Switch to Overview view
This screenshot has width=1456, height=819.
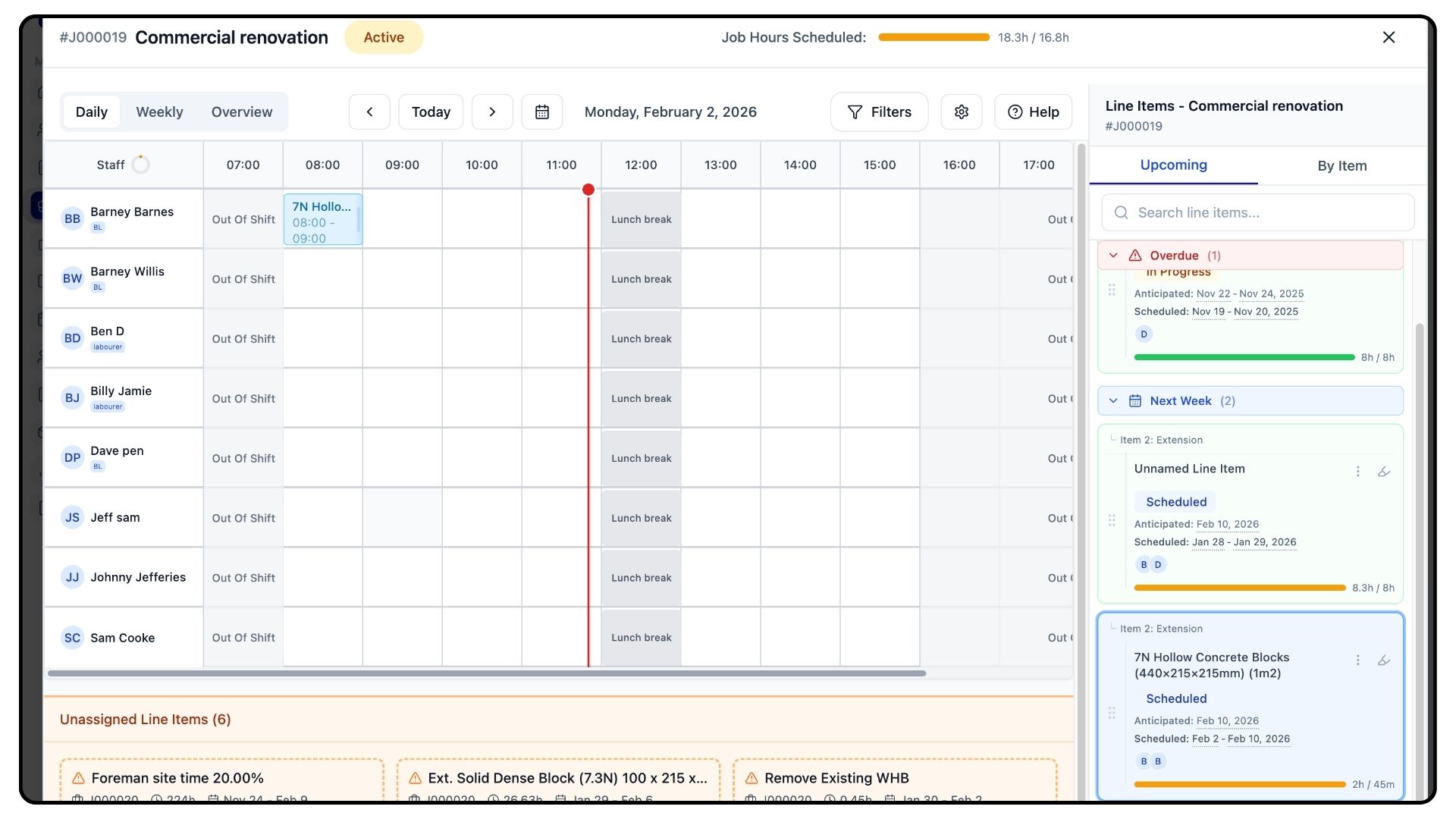point(241,112)
